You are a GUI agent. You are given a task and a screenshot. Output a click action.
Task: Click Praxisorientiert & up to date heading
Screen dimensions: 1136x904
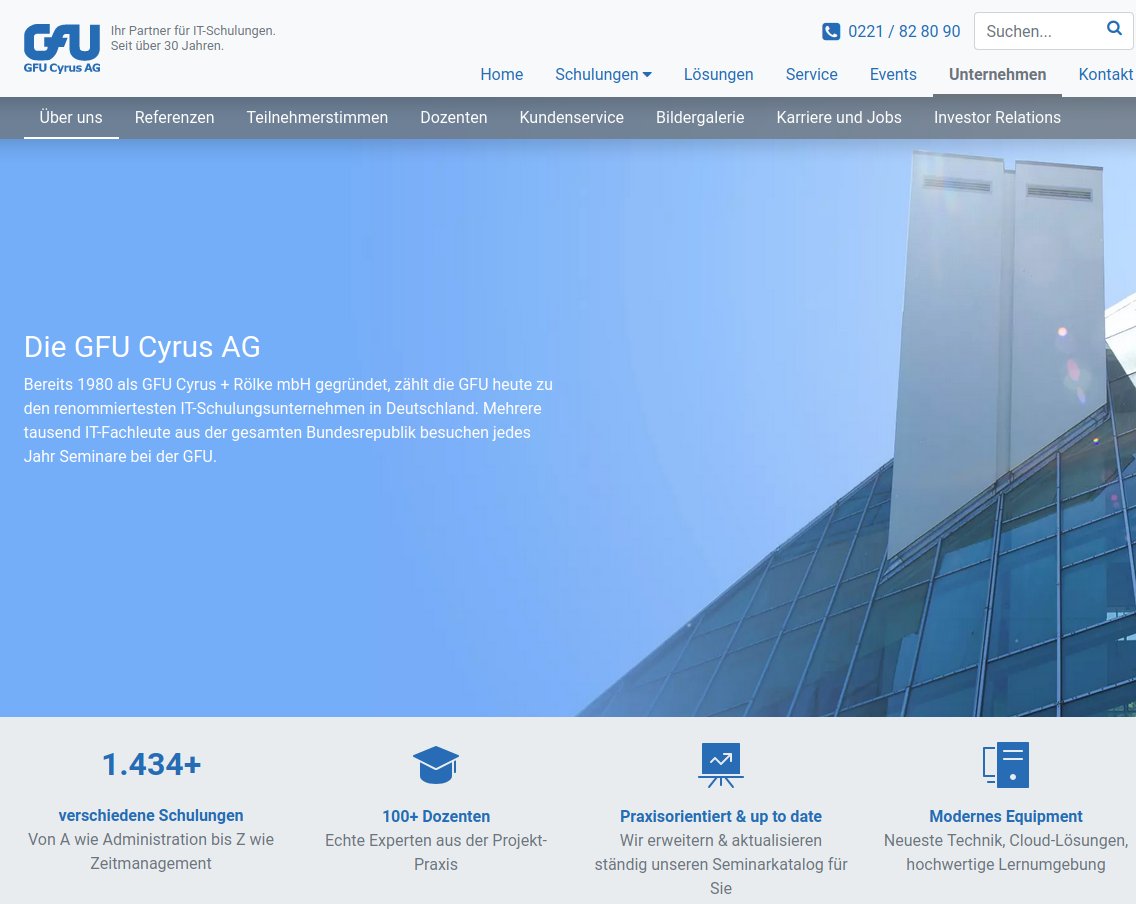[721, 816]
